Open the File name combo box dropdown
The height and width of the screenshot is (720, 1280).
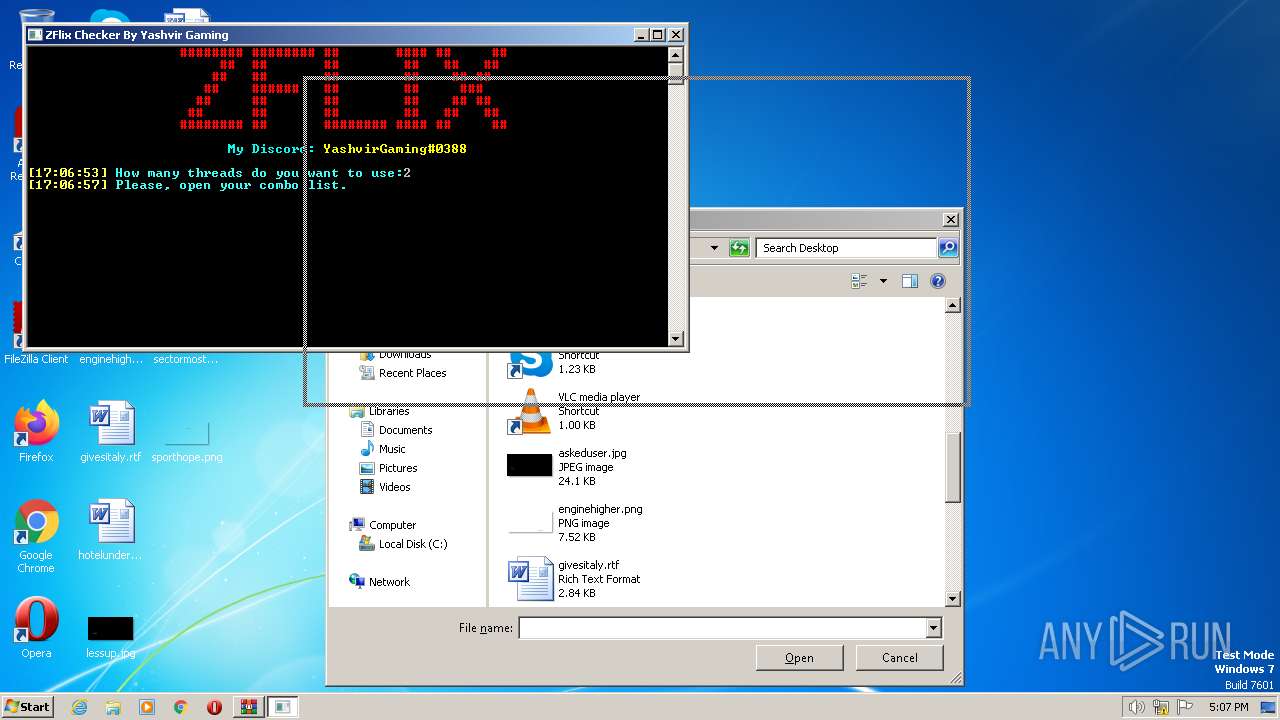coord(933,628)
